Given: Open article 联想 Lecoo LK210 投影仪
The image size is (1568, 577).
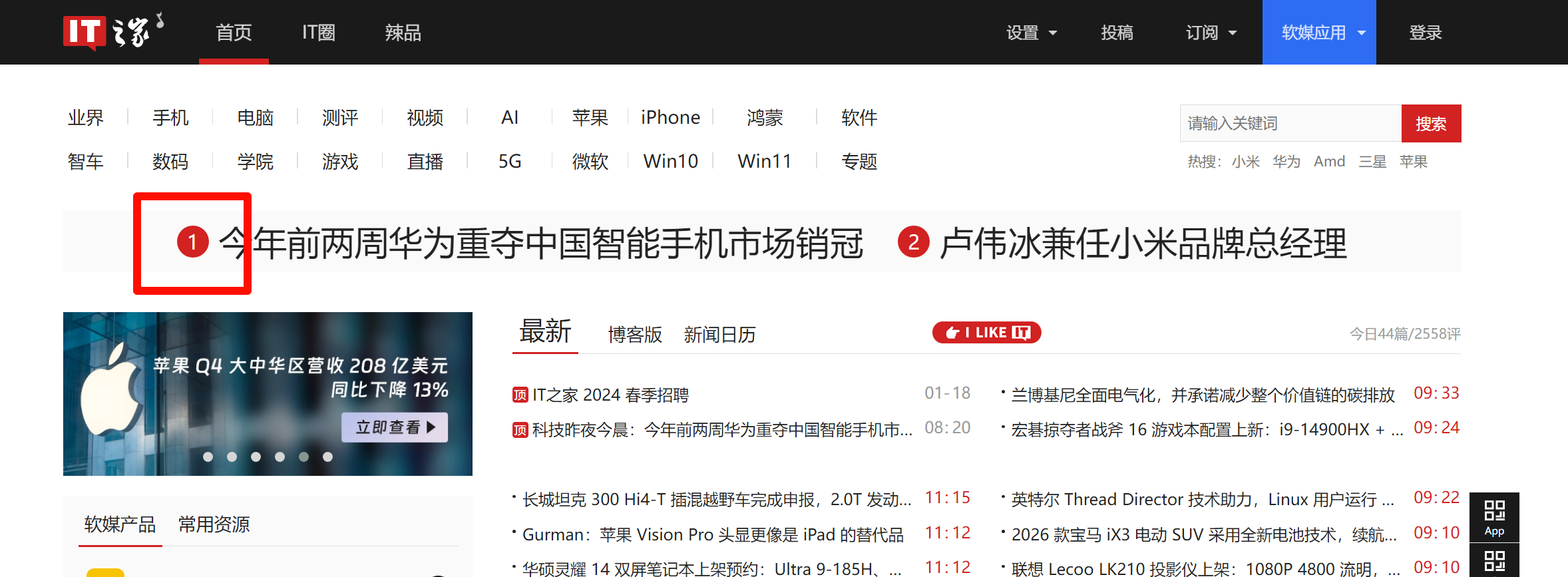Looking at the screenshot, I should click(1205, 569).
